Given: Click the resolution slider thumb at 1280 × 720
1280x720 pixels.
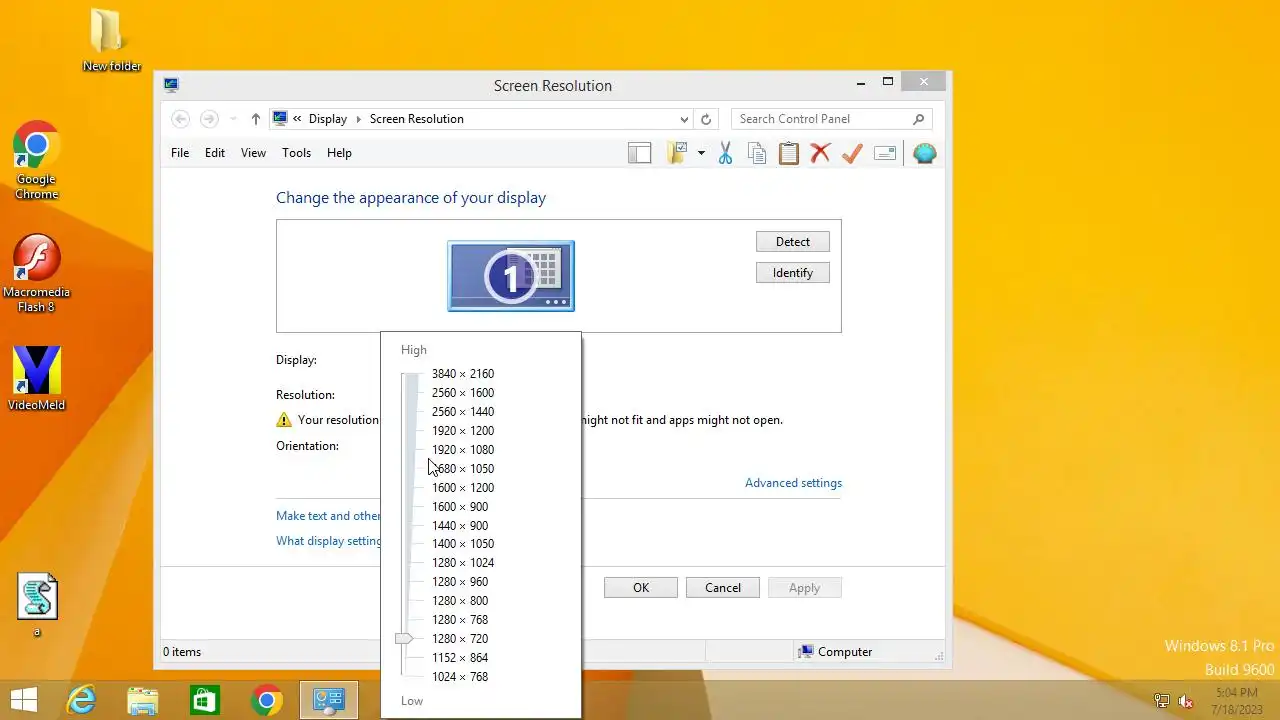Looking at the screenshot, I should pyautogui.click(x=404, y=638).
